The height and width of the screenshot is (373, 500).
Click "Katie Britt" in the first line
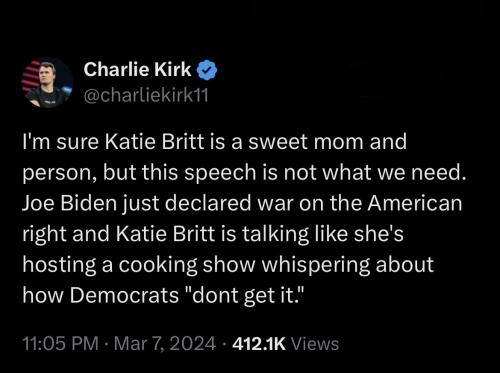coord(154,142)
